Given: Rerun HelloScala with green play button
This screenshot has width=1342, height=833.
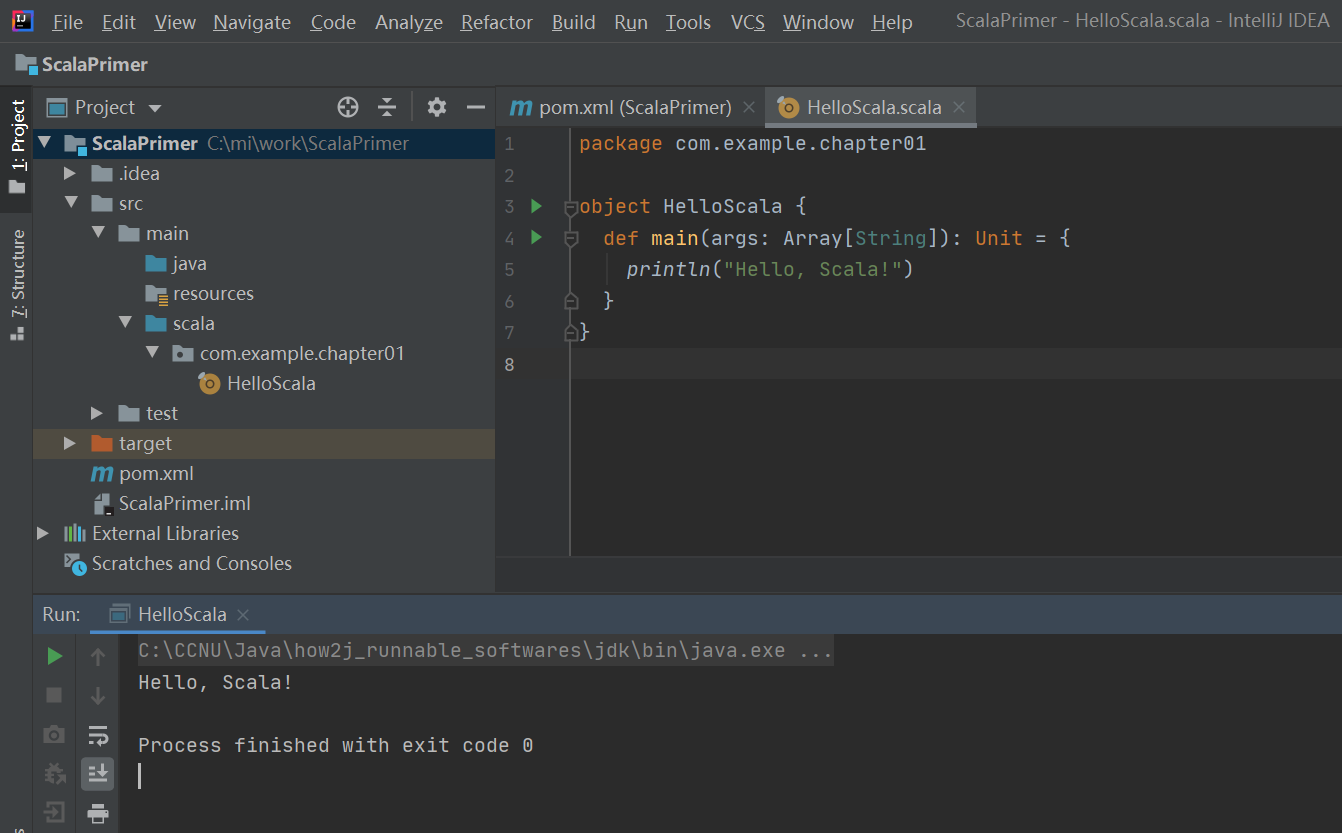Looking at the screenshot, I should [55, 656].
